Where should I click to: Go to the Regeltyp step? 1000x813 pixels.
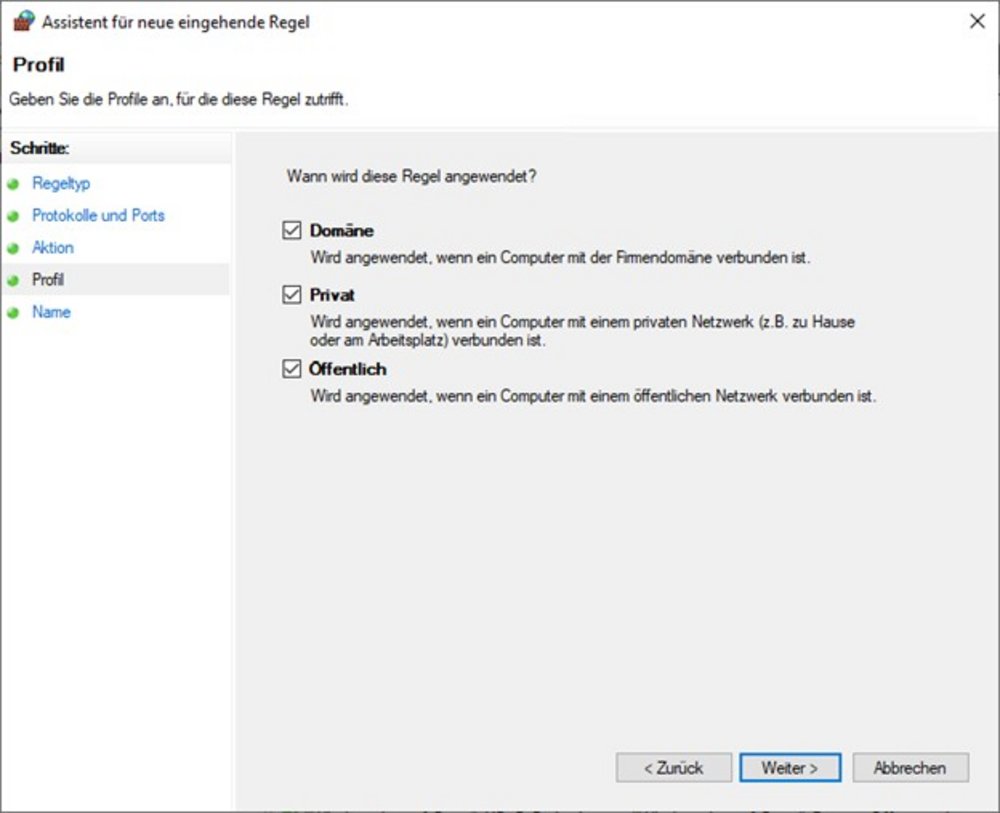[x=61, y=184]
